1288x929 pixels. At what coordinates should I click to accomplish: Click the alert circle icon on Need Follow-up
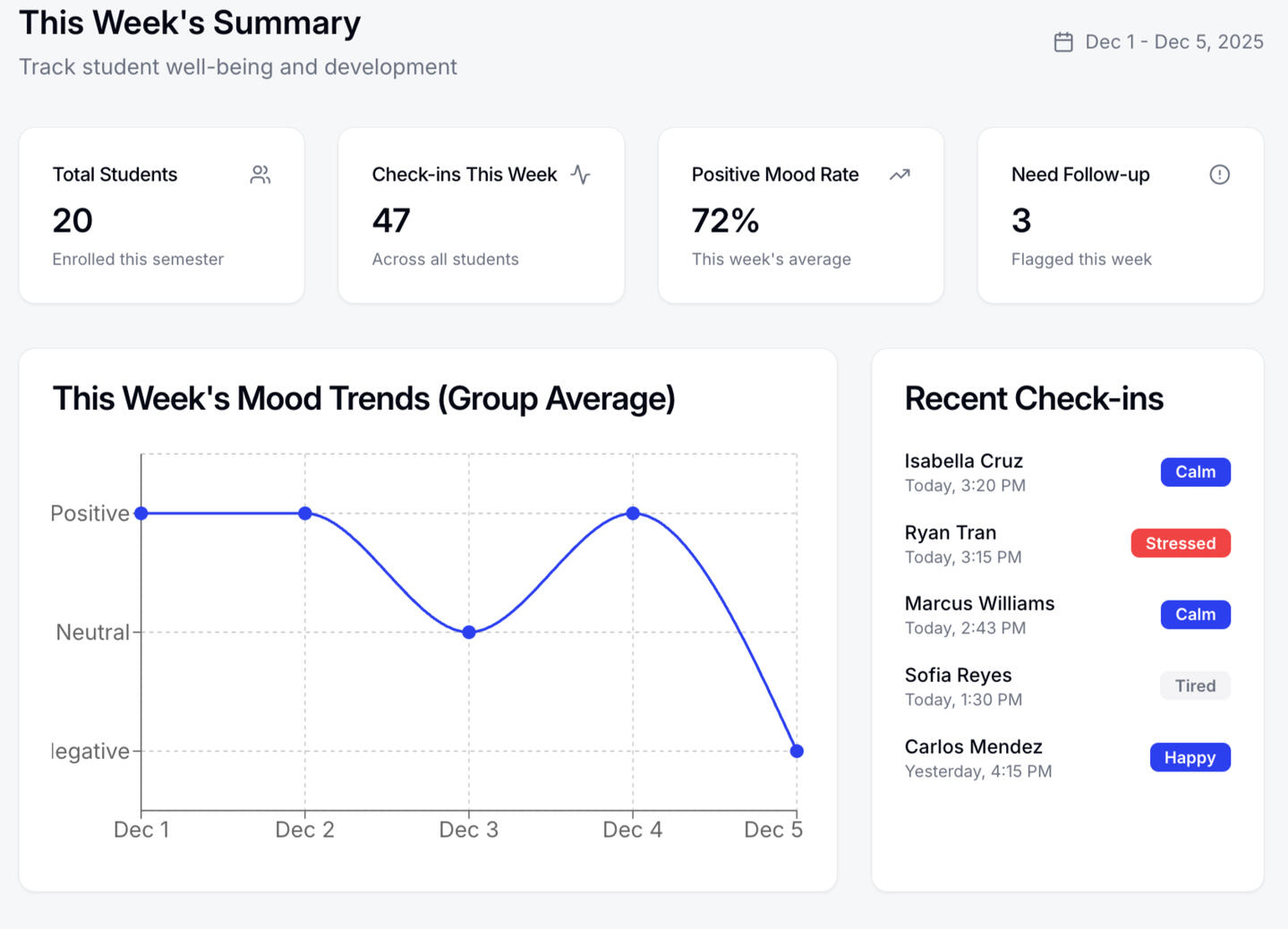1219,175
